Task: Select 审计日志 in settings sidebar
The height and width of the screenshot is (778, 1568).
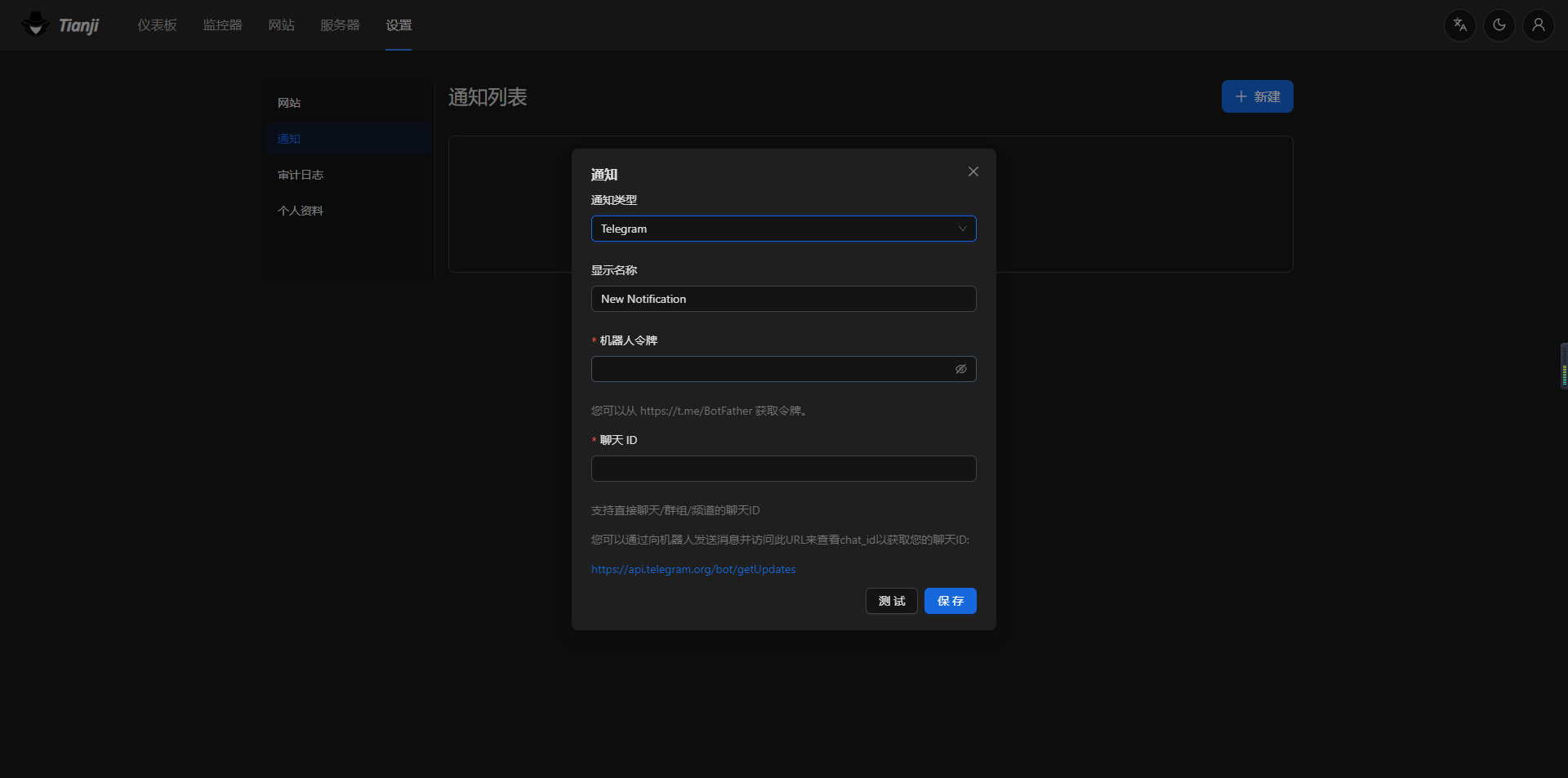Action: [301, 175]
